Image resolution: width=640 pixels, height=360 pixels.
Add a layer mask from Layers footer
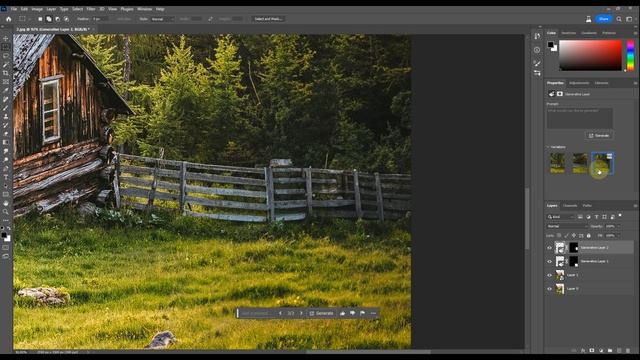pos(591,350)
